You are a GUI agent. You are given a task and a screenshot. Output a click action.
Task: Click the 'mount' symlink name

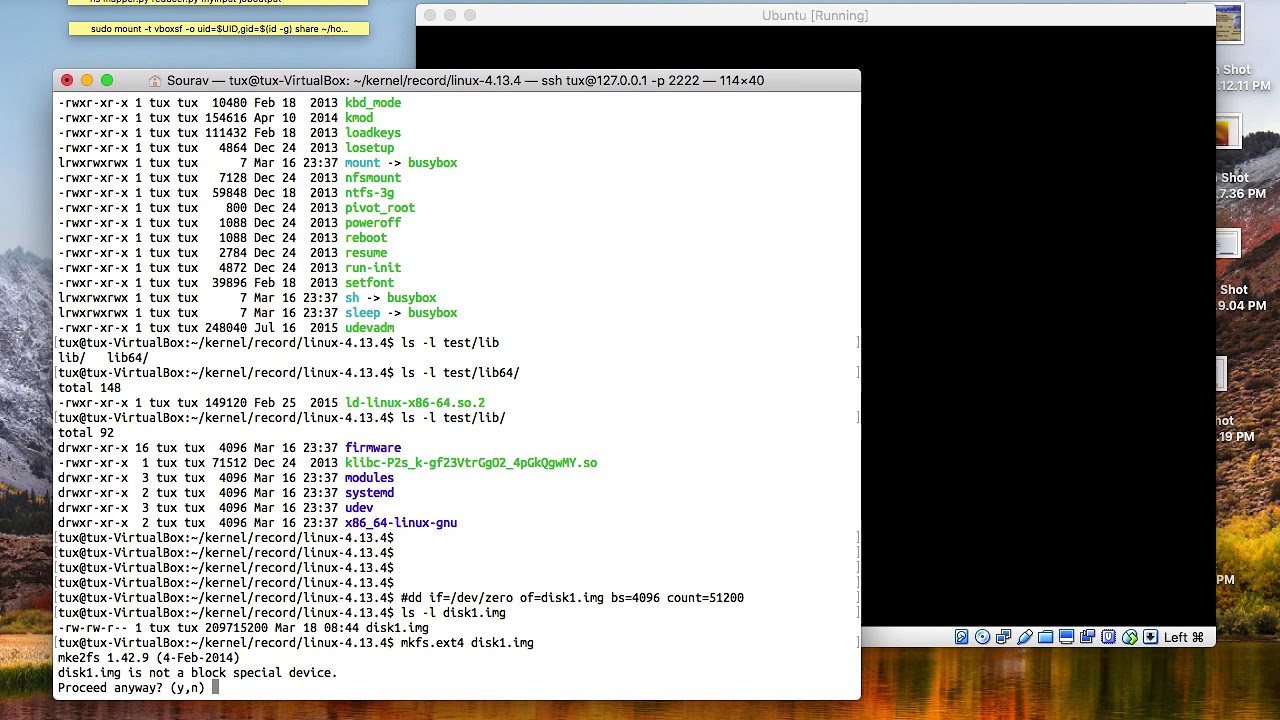[362, 163]
